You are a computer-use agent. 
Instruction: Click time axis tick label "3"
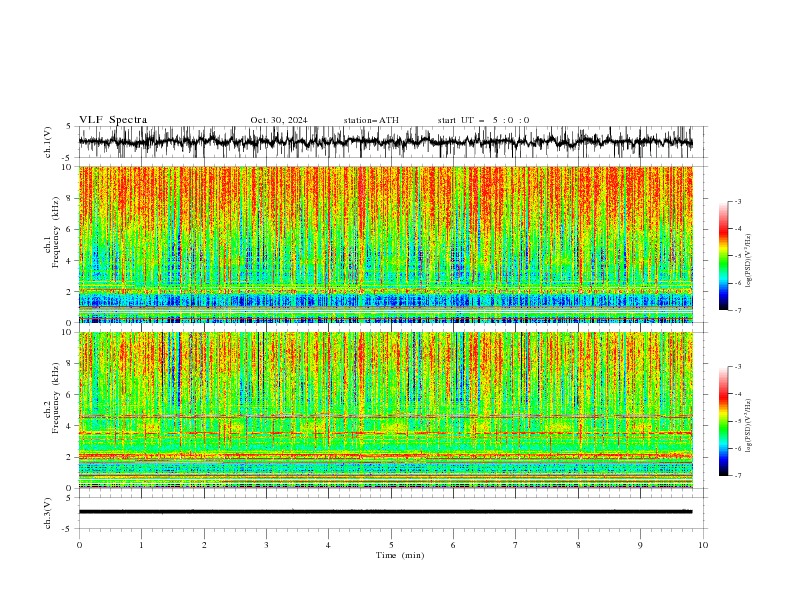[x=266, y=545]
